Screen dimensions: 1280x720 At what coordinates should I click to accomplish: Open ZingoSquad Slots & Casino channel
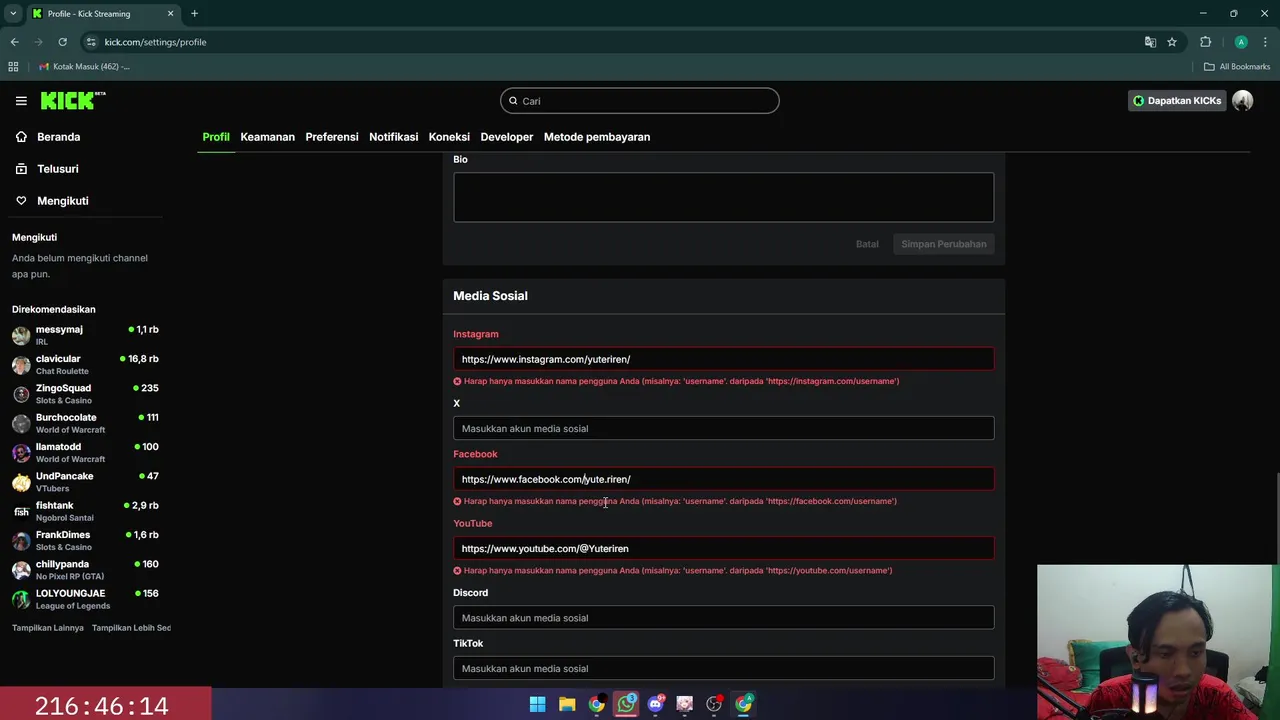(x=85, y=394)
